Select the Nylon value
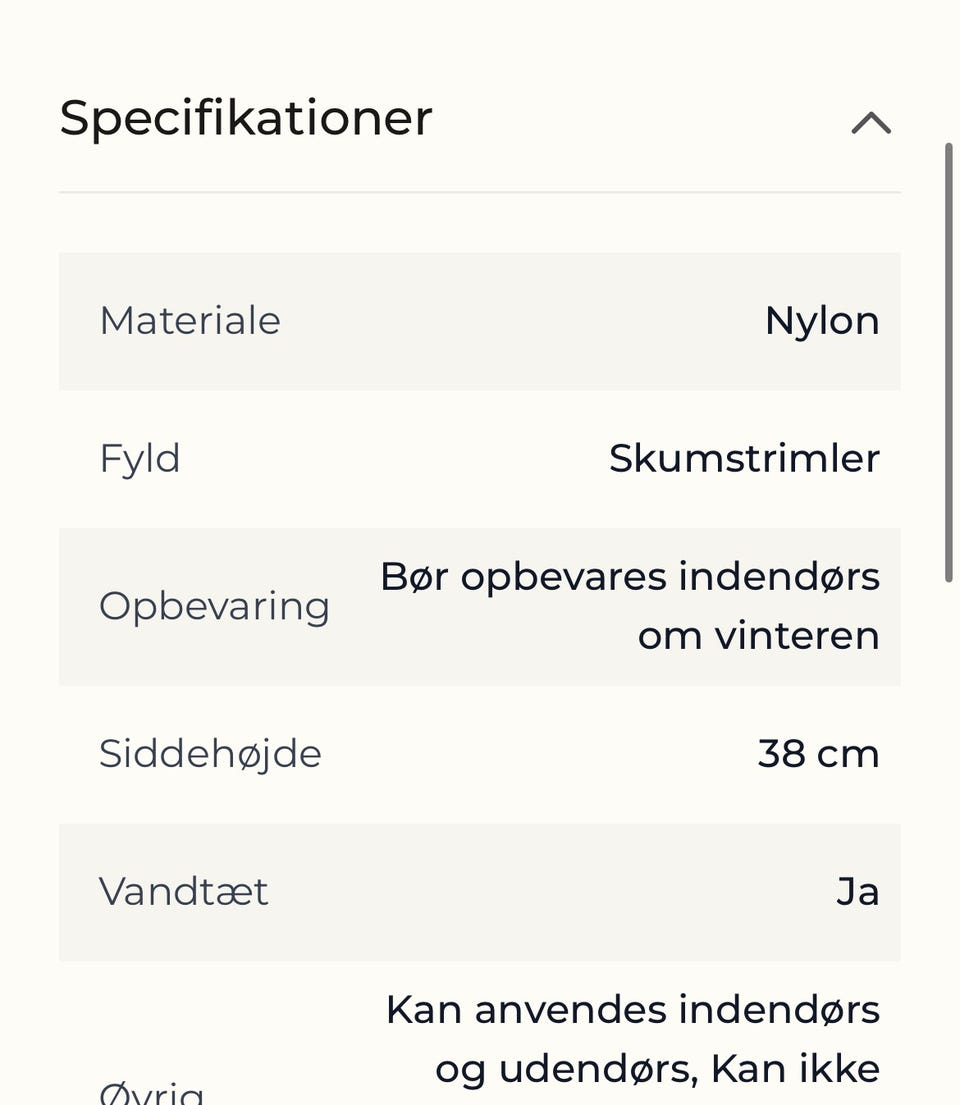This screenshot has height=1105, width=960. [x=822, y=321]
